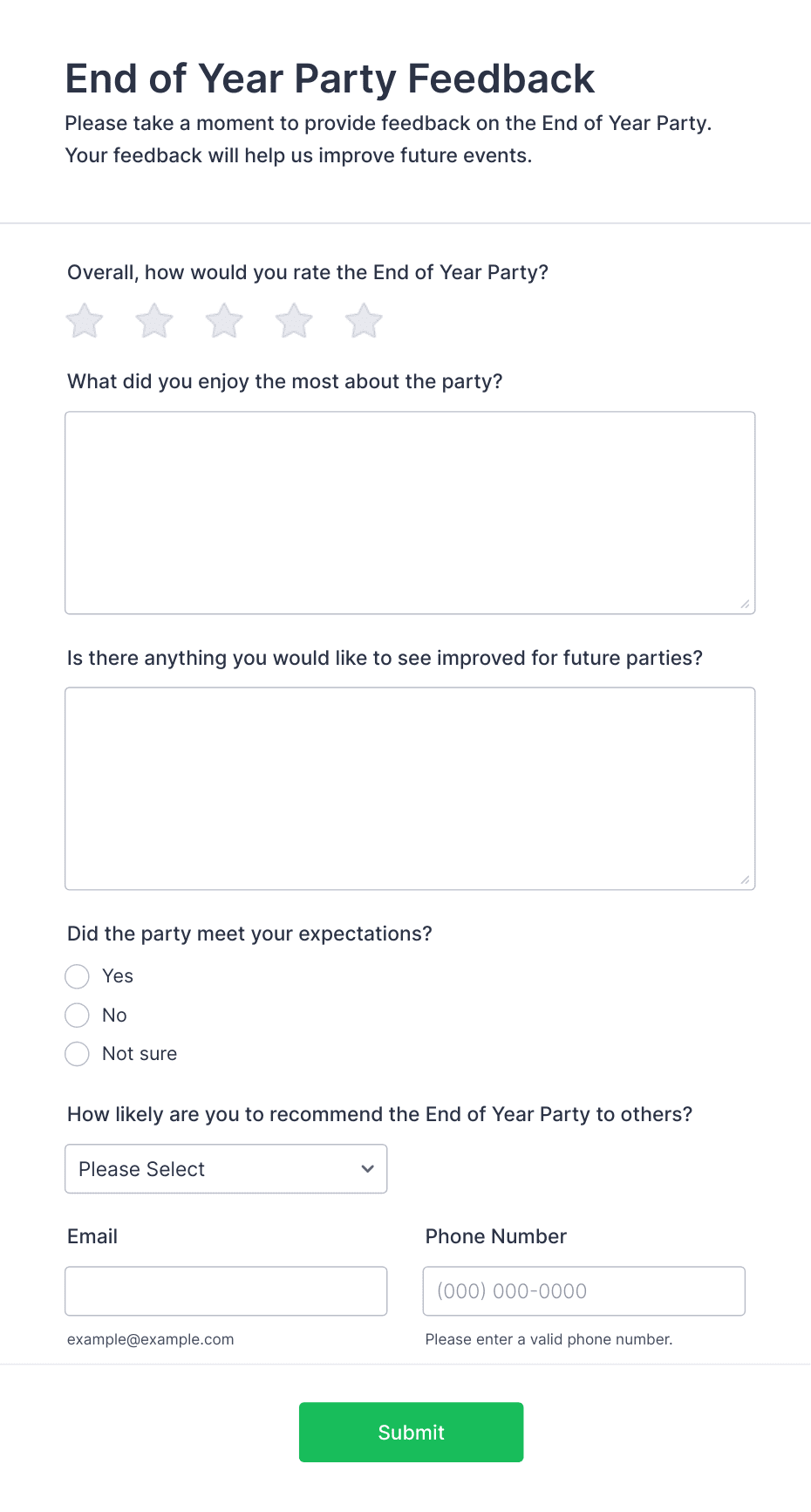Select the third star rating
The width and height of the screenshot is (811, 1512).
(224, 321)
